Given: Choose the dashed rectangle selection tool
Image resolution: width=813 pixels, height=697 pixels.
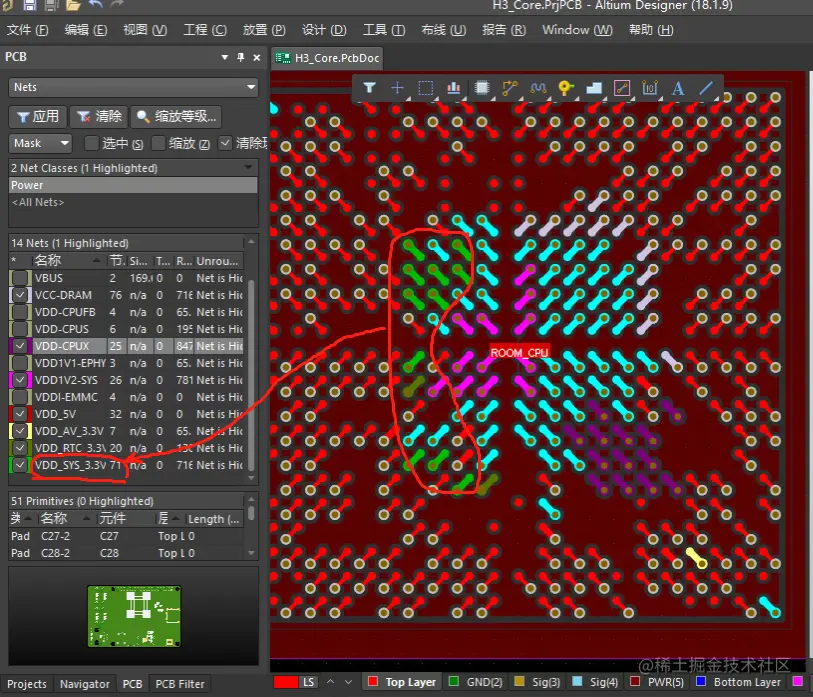Looking at the screenshot, I should coord(426,88).
